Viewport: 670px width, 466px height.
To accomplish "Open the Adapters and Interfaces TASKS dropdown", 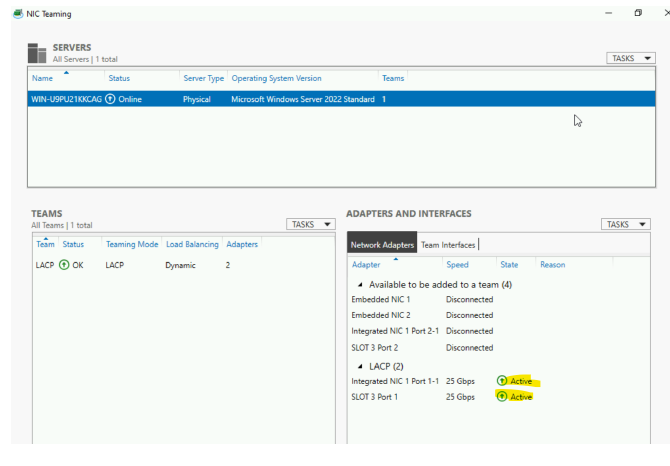I will click(625, 224).
